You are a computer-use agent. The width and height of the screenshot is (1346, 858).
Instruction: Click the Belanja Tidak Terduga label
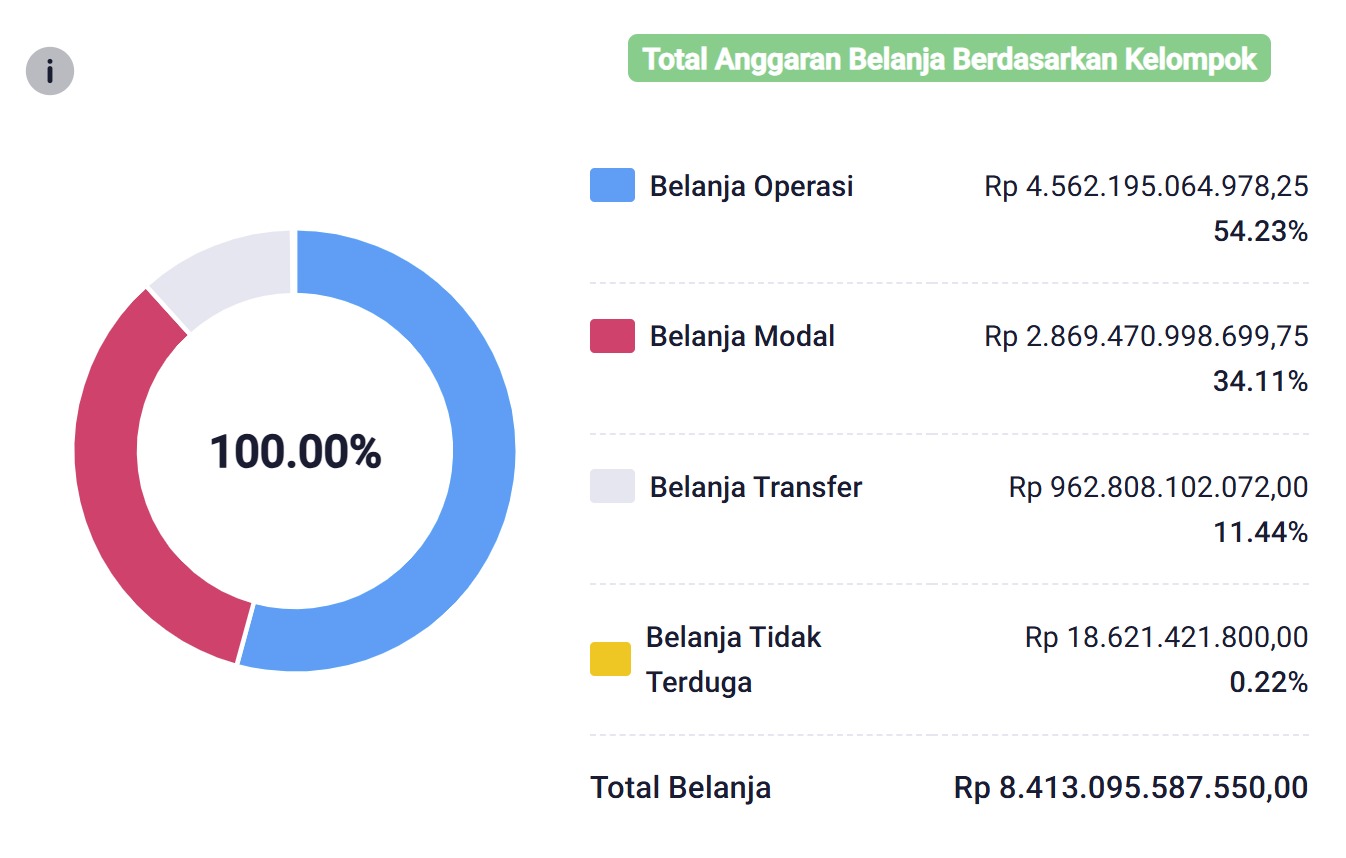[733, 659]
